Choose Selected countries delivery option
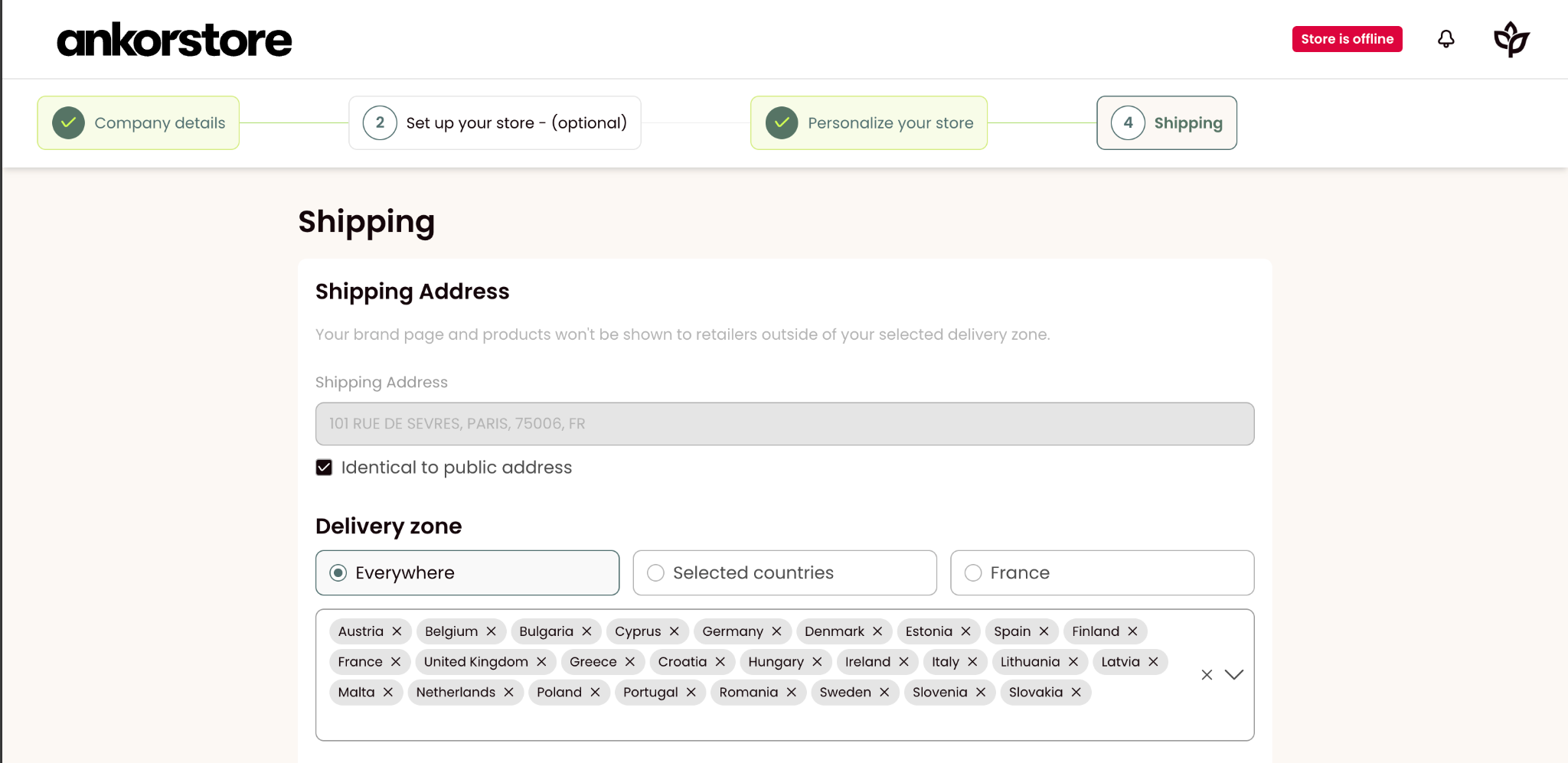 click(785, 572)
